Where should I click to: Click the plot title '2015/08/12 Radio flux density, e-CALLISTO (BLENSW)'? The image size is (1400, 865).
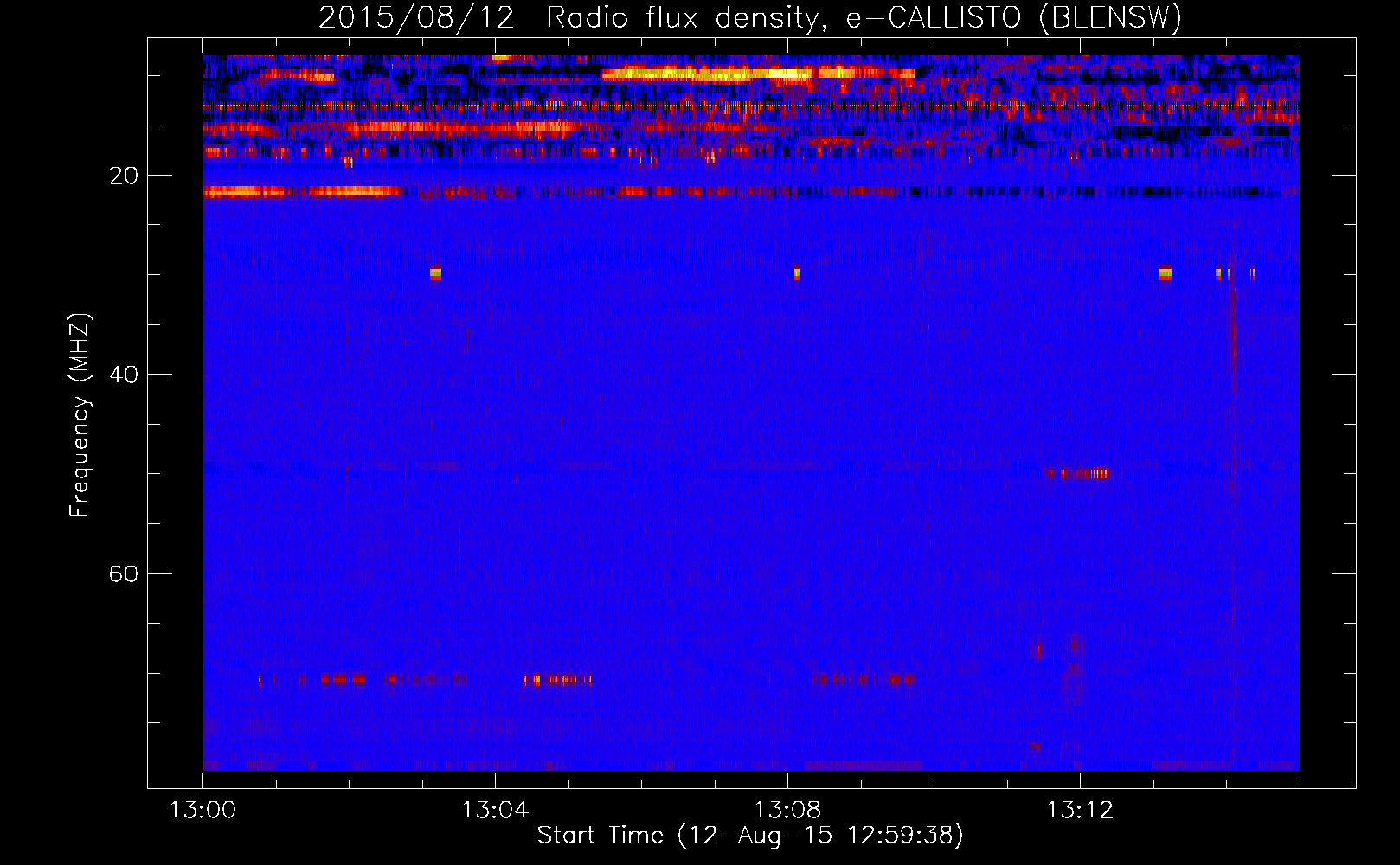click(750, 17)
